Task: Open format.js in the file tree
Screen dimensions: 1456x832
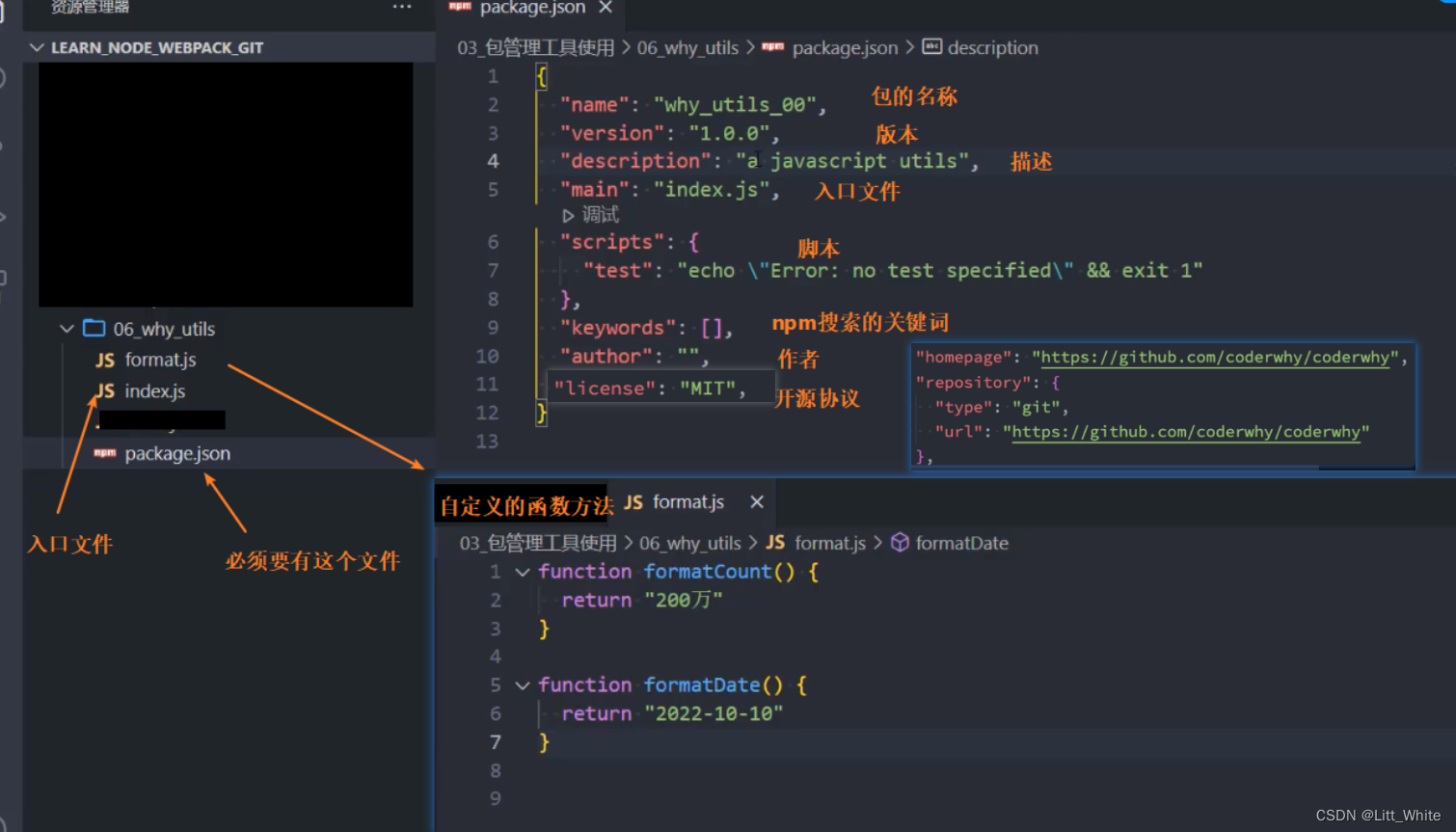Action: [x=160, y=360]
